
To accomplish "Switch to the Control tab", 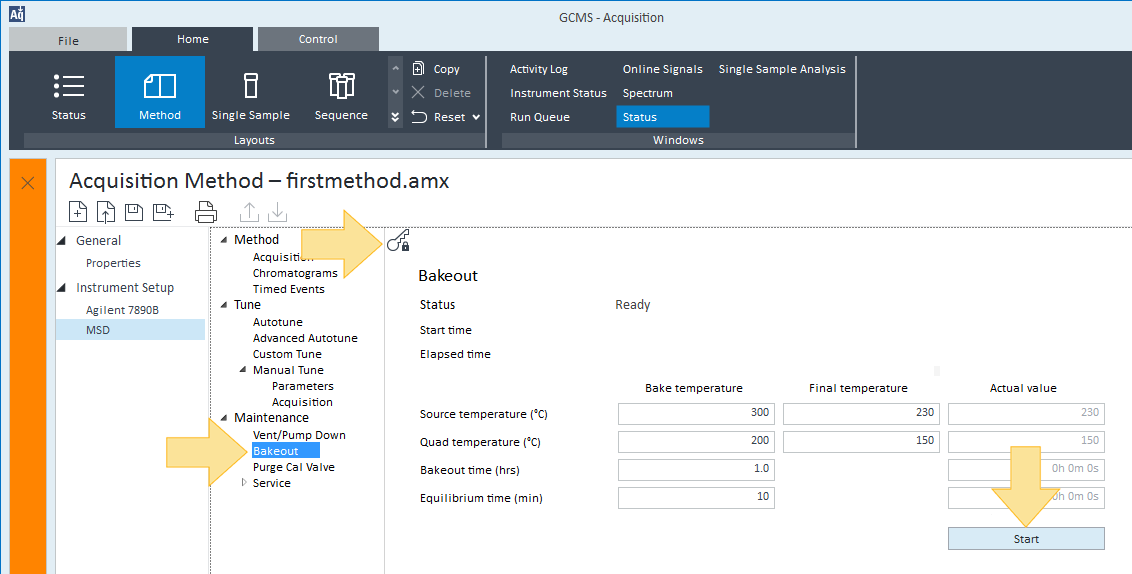I will tap(318, 39).
